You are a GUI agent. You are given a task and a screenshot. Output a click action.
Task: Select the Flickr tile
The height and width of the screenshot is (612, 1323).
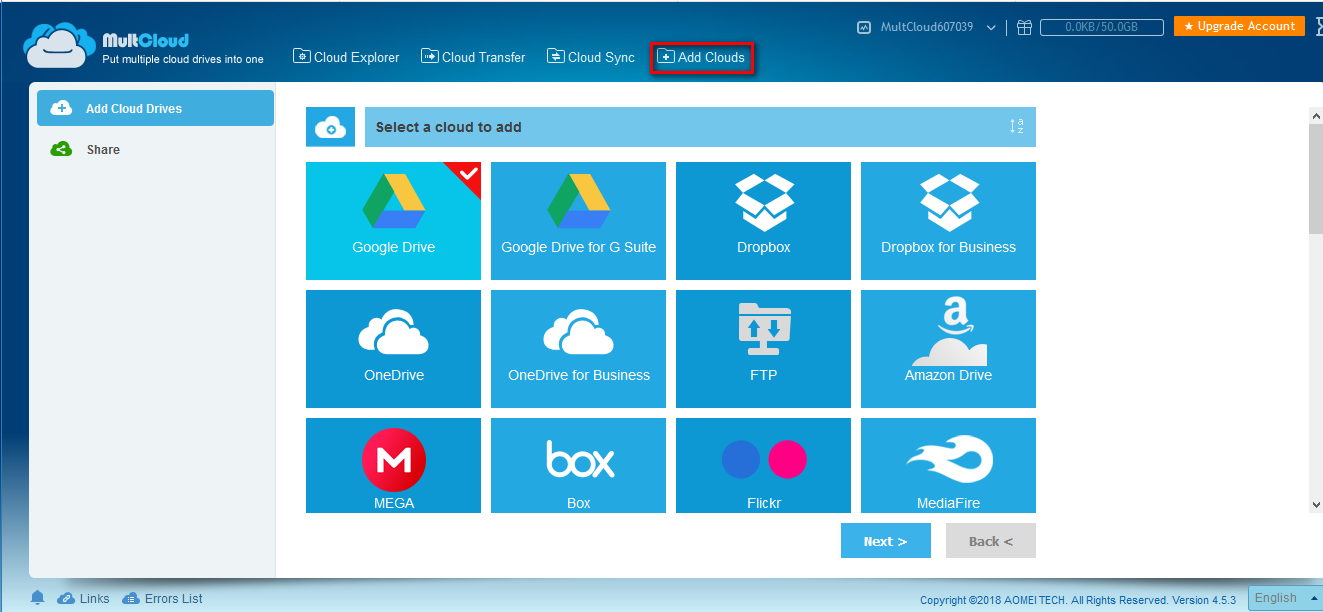click(763, 465)
